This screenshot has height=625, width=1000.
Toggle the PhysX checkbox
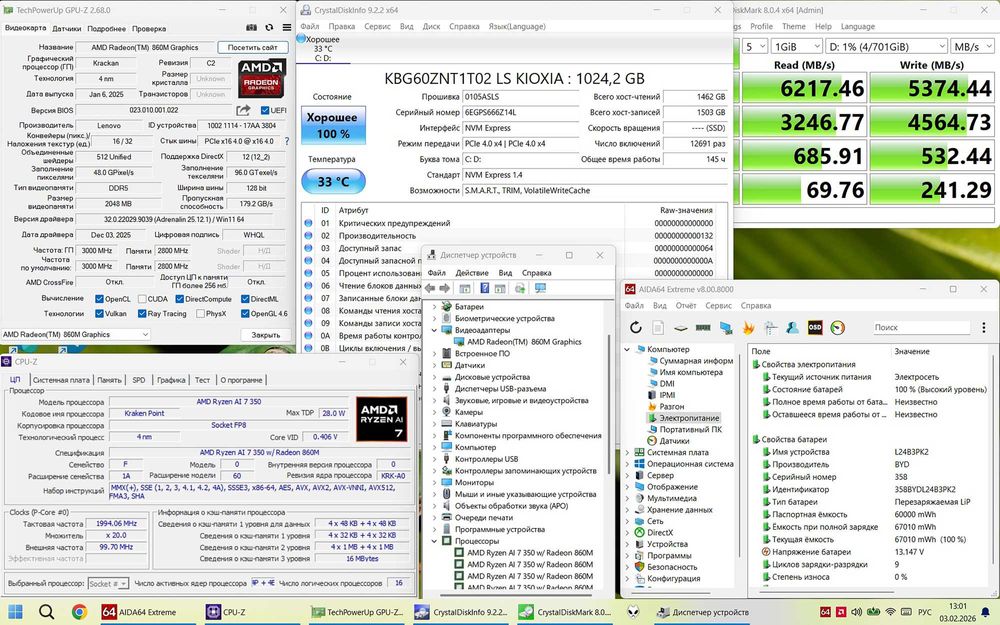tap(200, 313)
